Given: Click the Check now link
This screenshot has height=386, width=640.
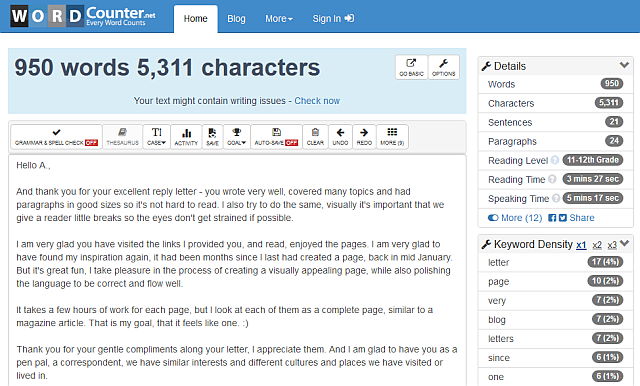Looking at the screenshot, I should tap(317, 101).
